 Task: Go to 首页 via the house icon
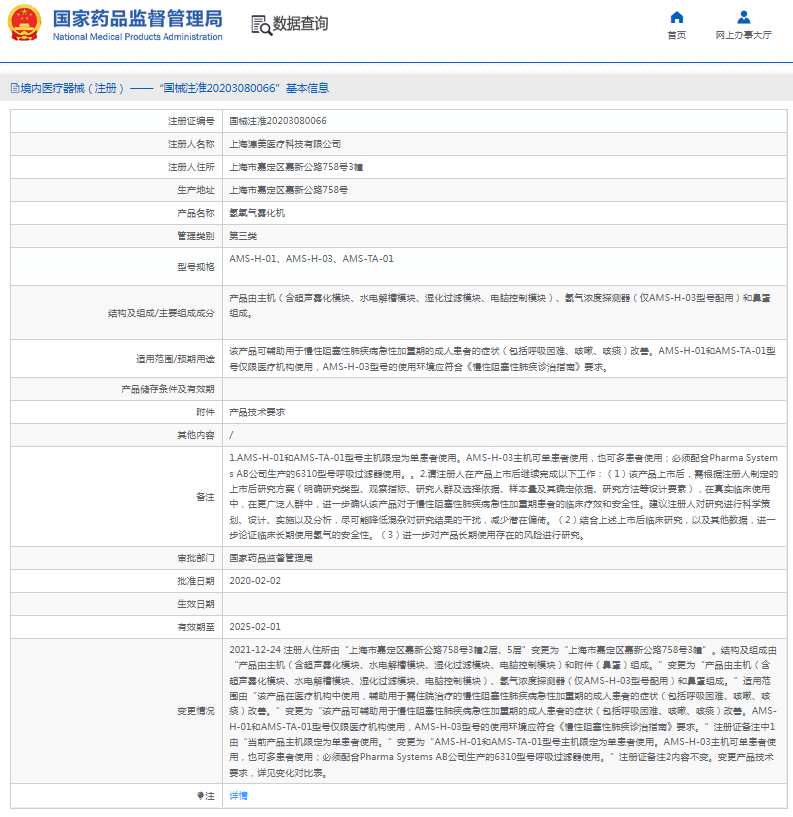pyautogui.click(x=676, y=17)
